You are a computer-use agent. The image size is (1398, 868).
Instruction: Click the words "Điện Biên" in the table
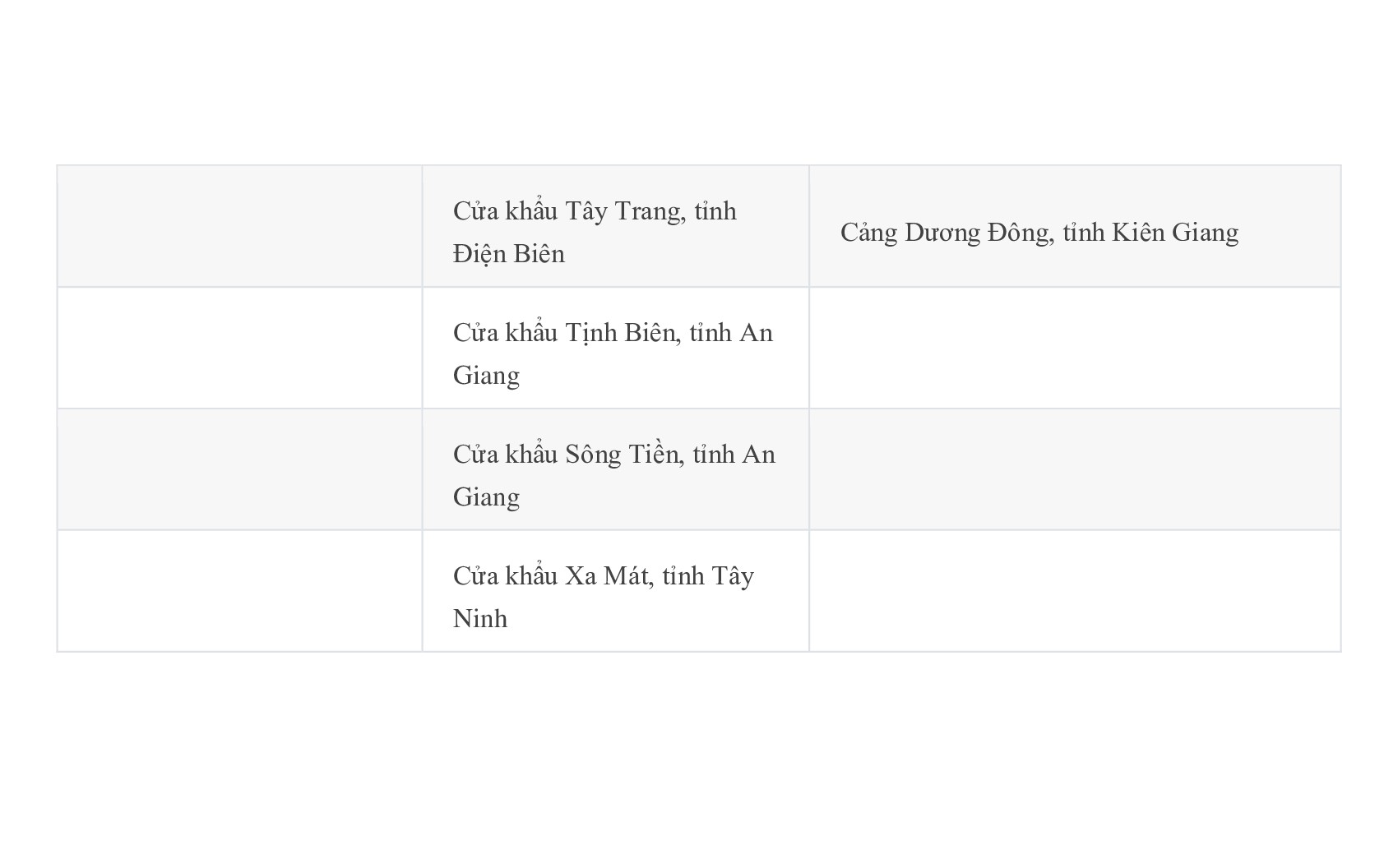pos(509,254)
